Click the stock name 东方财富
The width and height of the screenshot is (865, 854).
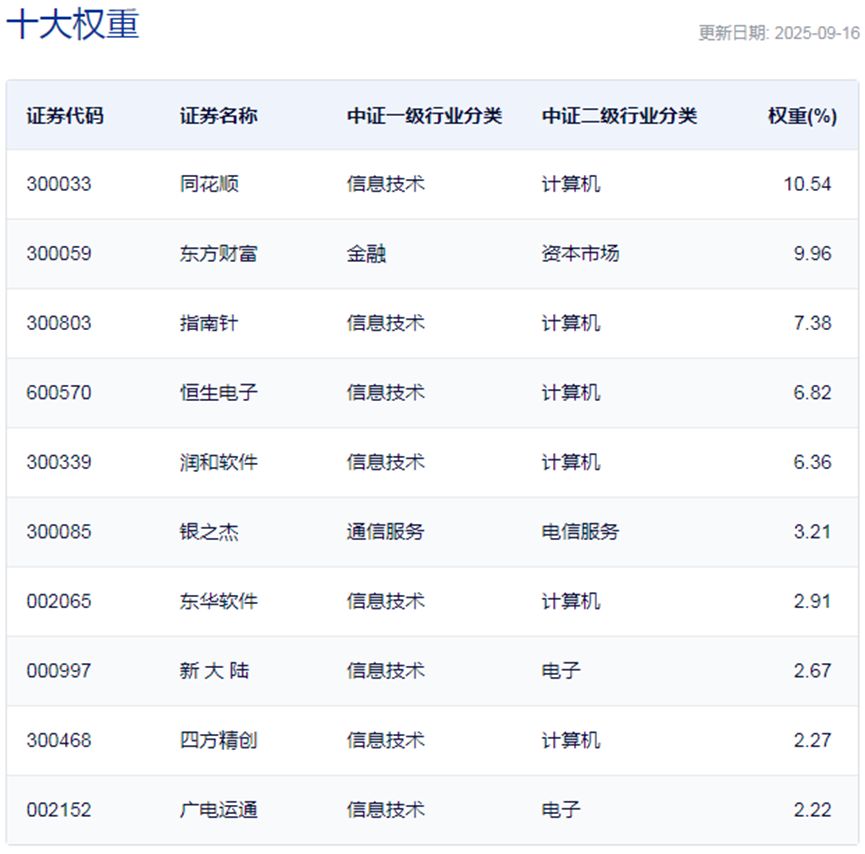tap(218, 253)
